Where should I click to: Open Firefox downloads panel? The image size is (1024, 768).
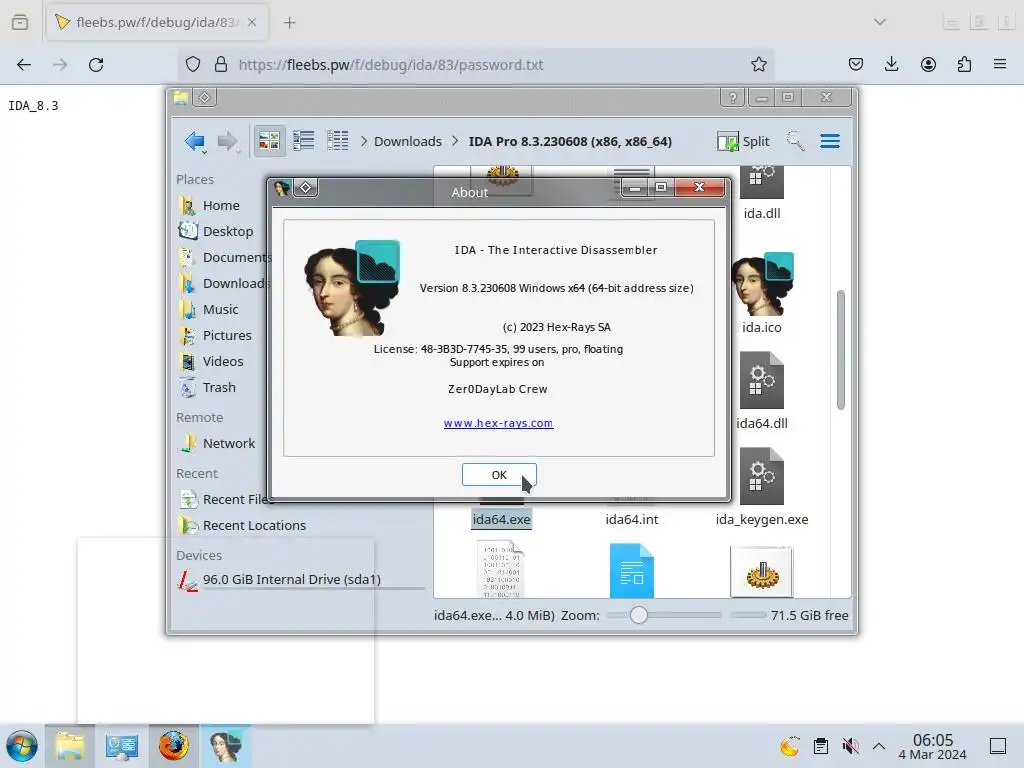coord(891,65)
